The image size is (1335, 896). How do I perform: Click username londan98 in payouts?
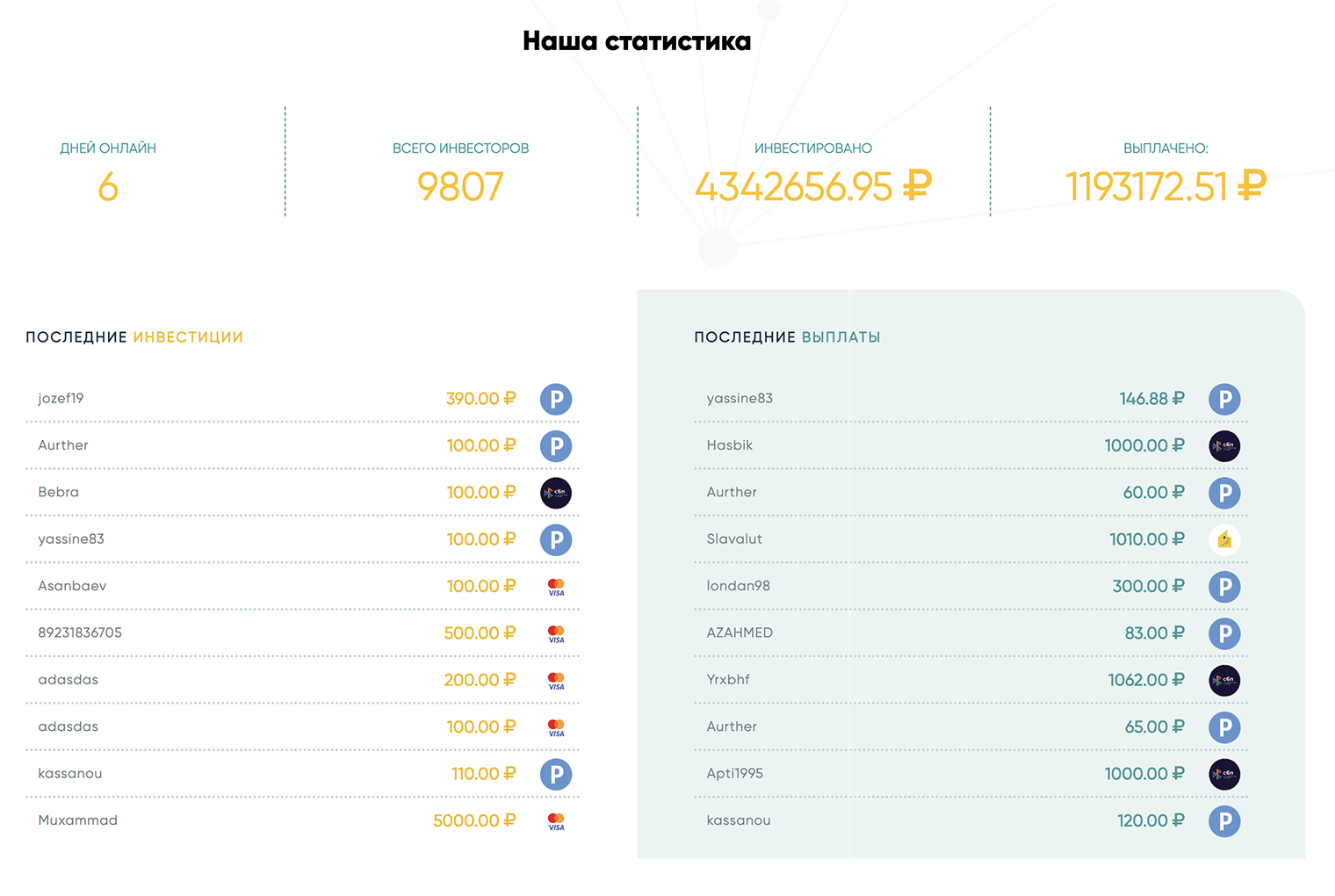pyautogui.click(x=738, y=586)
